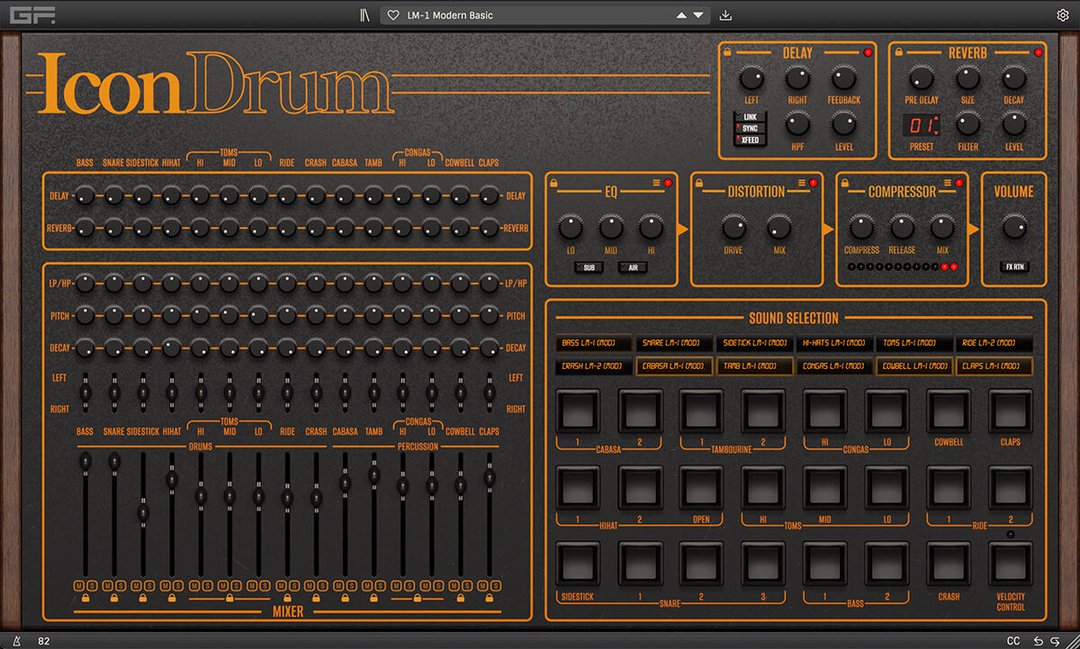Toggle the Reverb power LED

(x=1038, y=52)
